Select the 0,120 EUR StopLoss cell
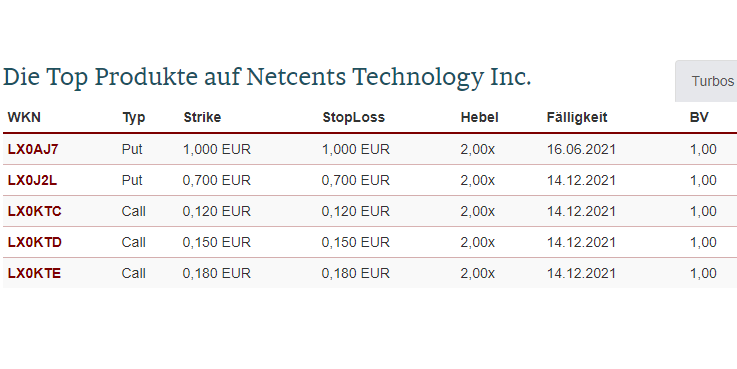This screenshot has height=369, width=737. (355, 212)
